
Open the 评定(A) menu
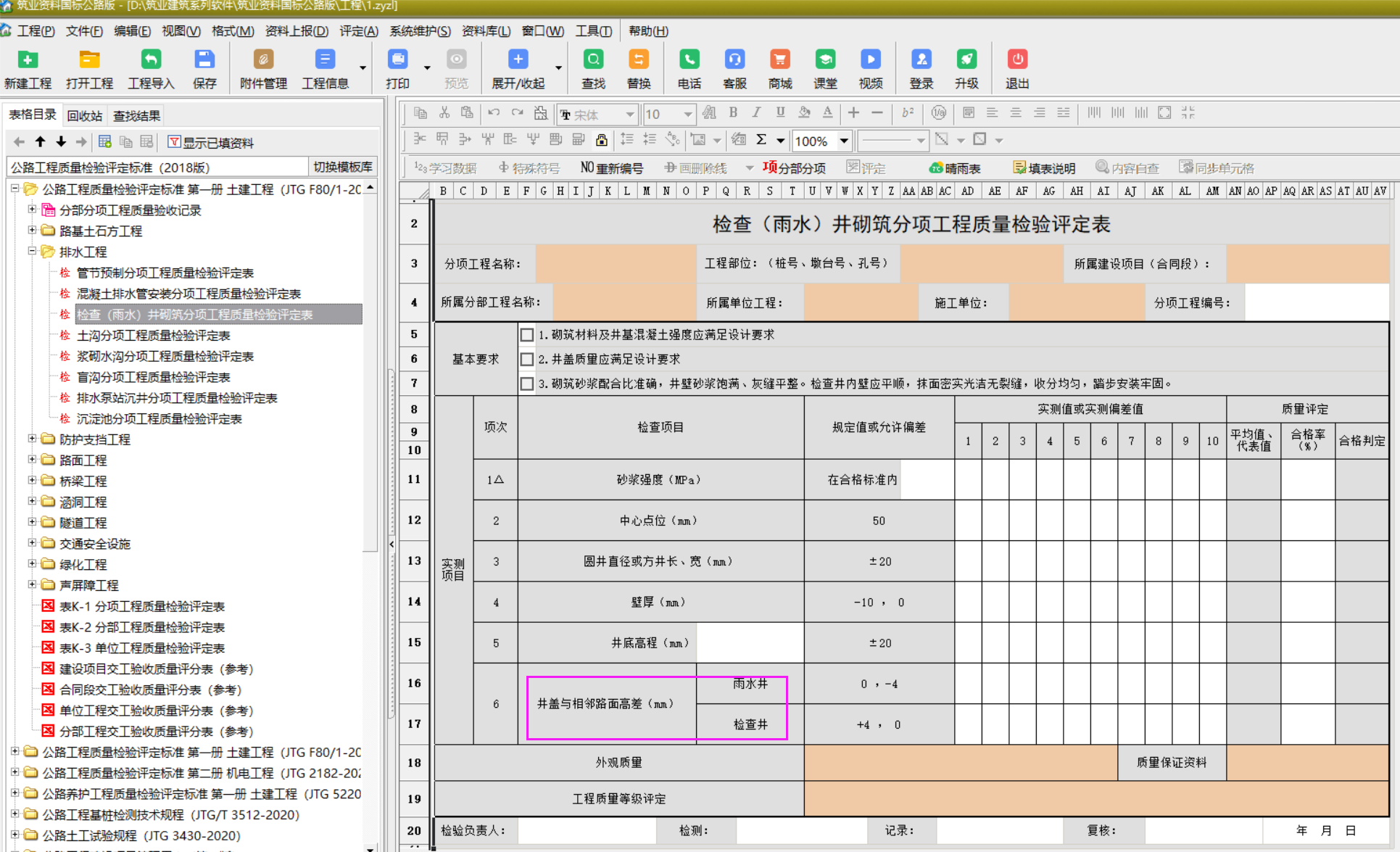coord(359,30)
